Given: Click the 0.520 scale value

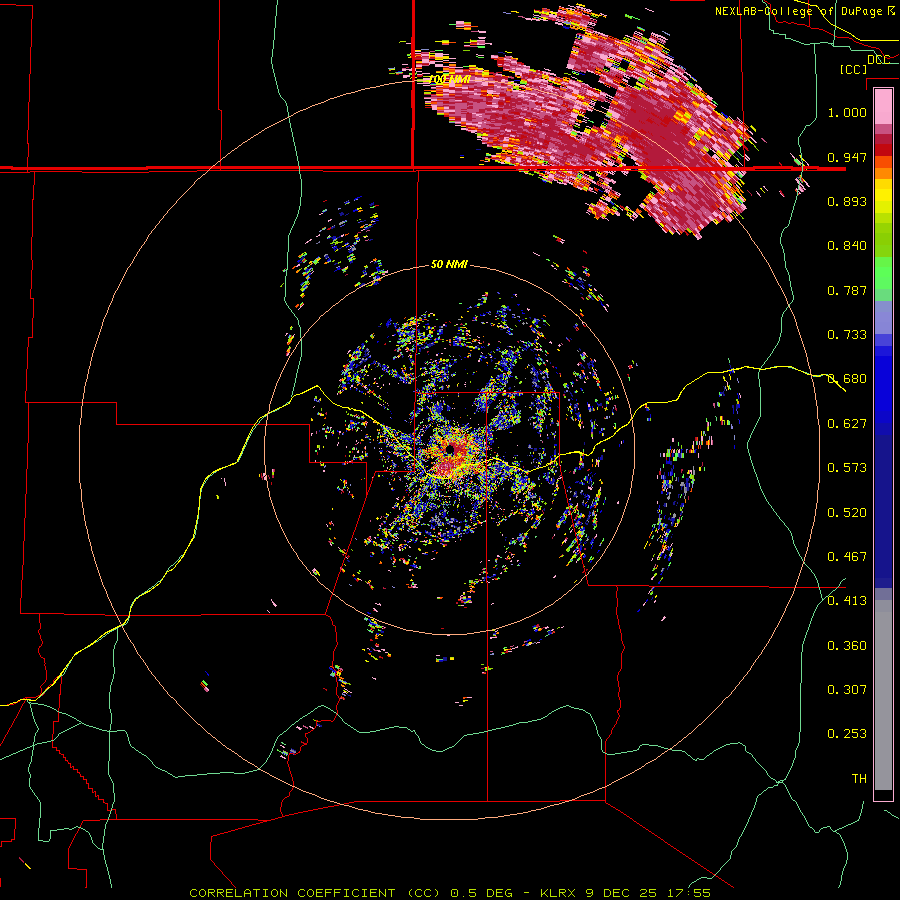Looking at the screenshot, I should pyautogui.click(x=847, y=513).
